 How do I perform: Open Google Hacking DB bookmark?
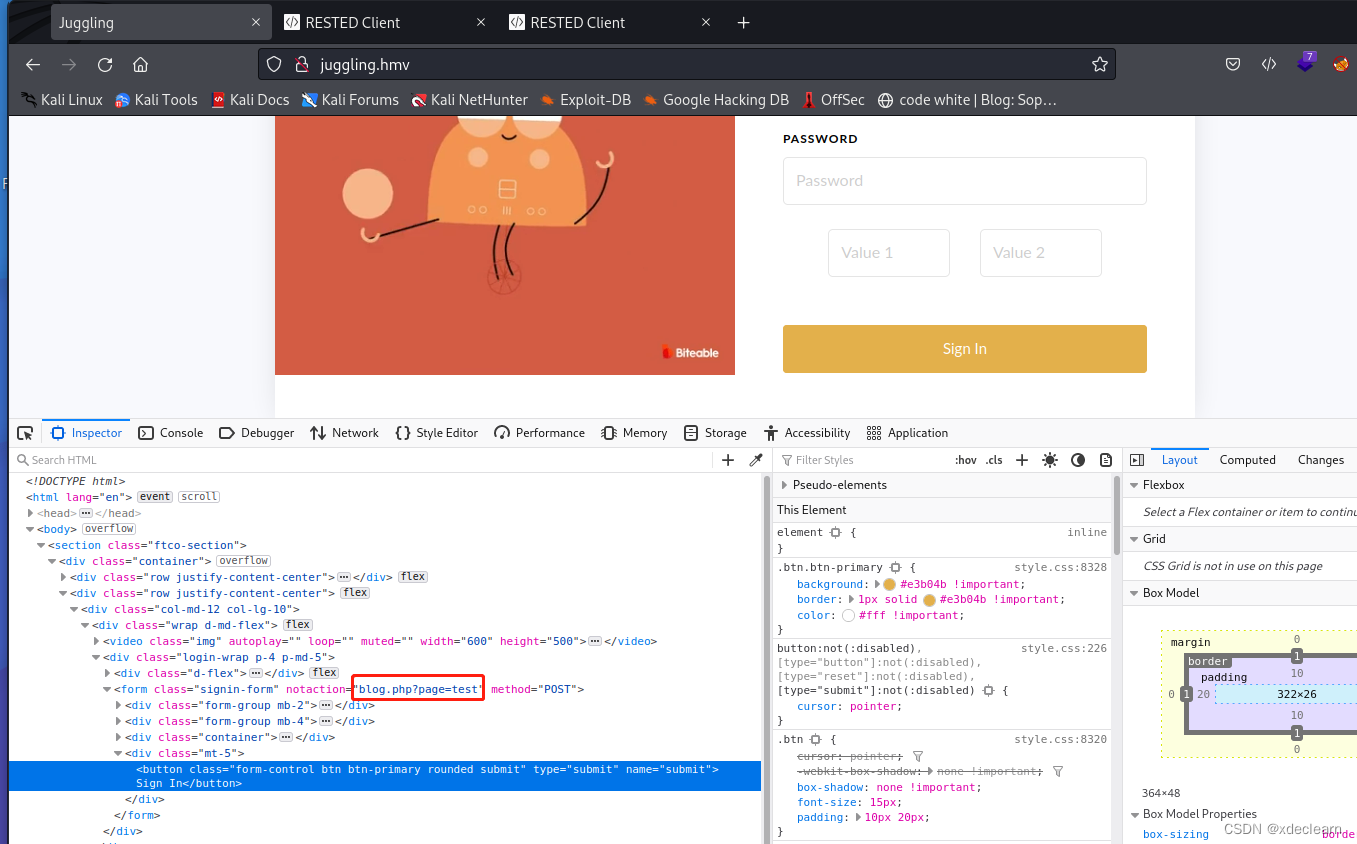pyautogui.click(x=716, y=100)
